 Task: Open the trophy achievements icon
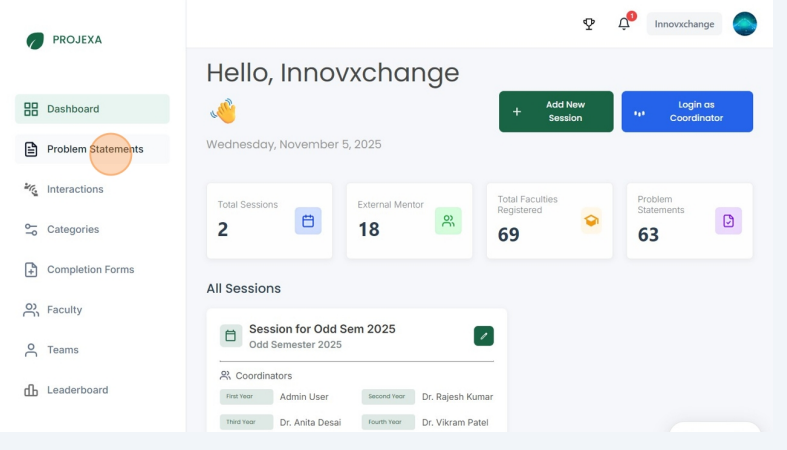point(589,24)
